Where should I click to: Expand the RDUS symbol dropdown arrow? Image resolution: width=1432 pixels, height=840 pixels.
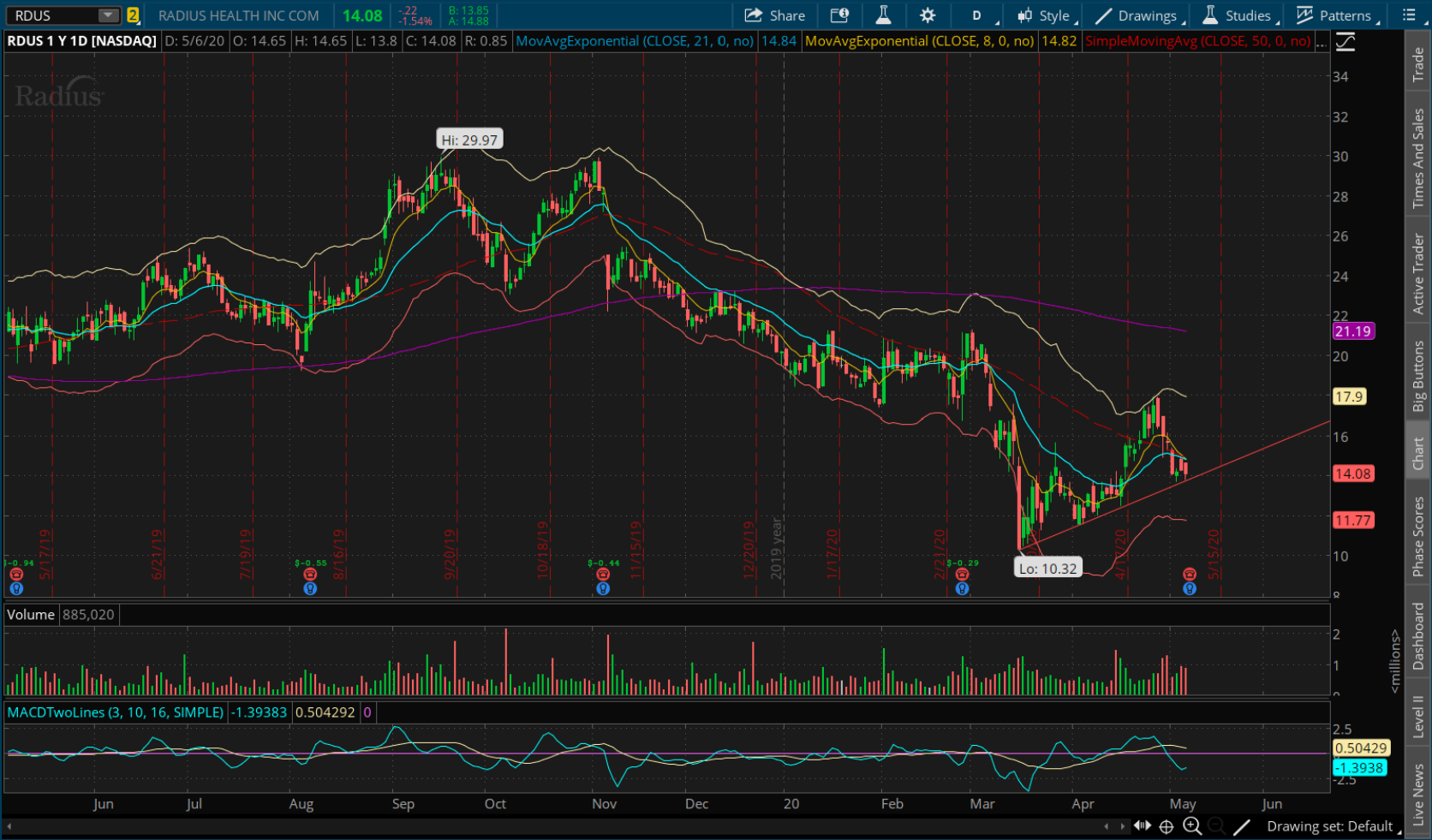pos(108,15)
